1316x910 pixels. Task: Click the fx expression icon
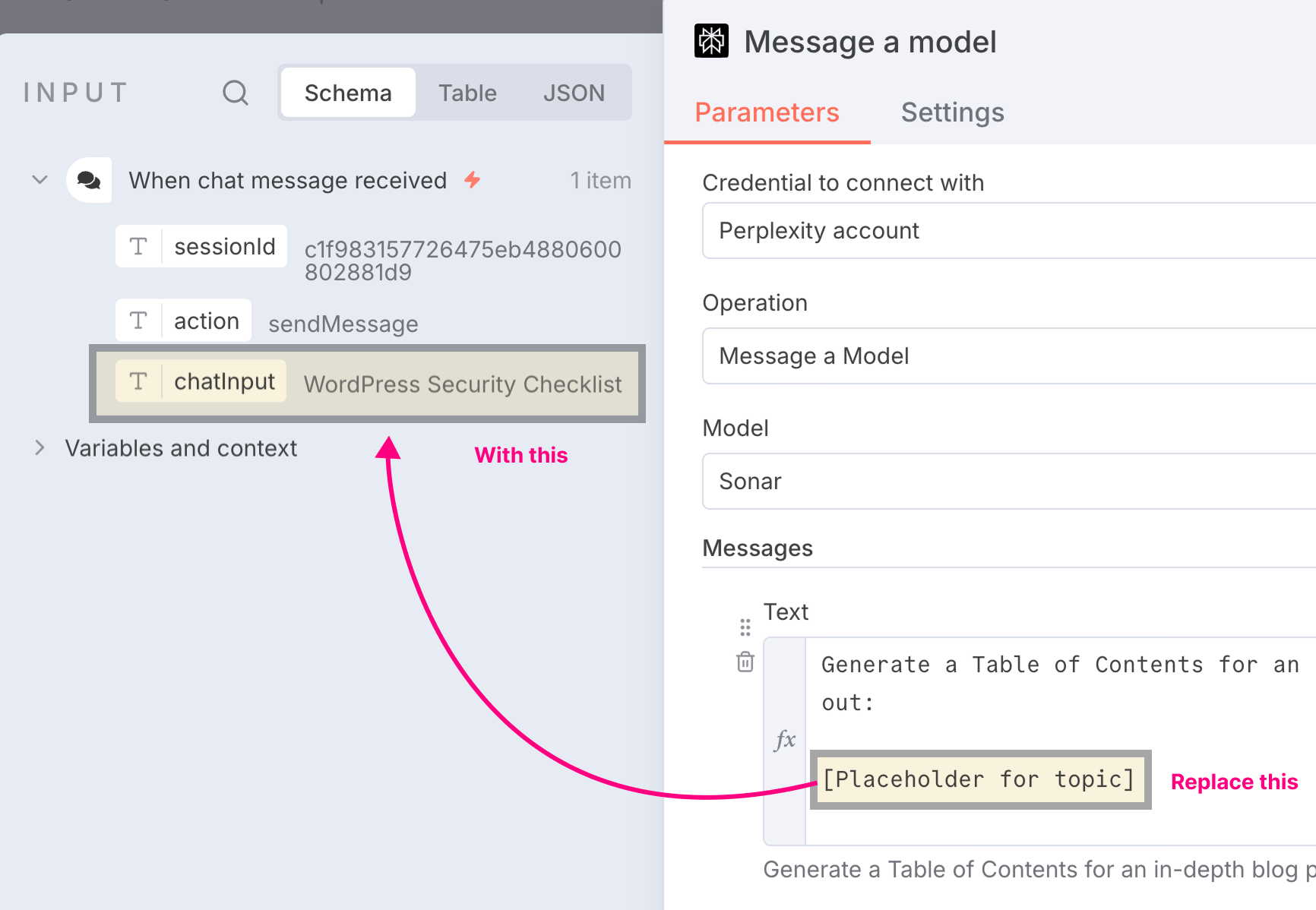click(785, 739)
